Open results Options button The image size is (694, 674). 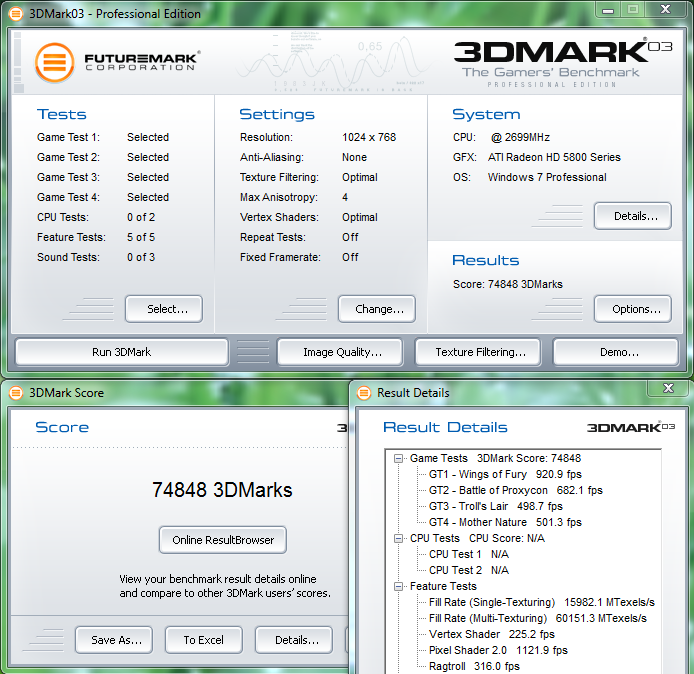point(633,309)
